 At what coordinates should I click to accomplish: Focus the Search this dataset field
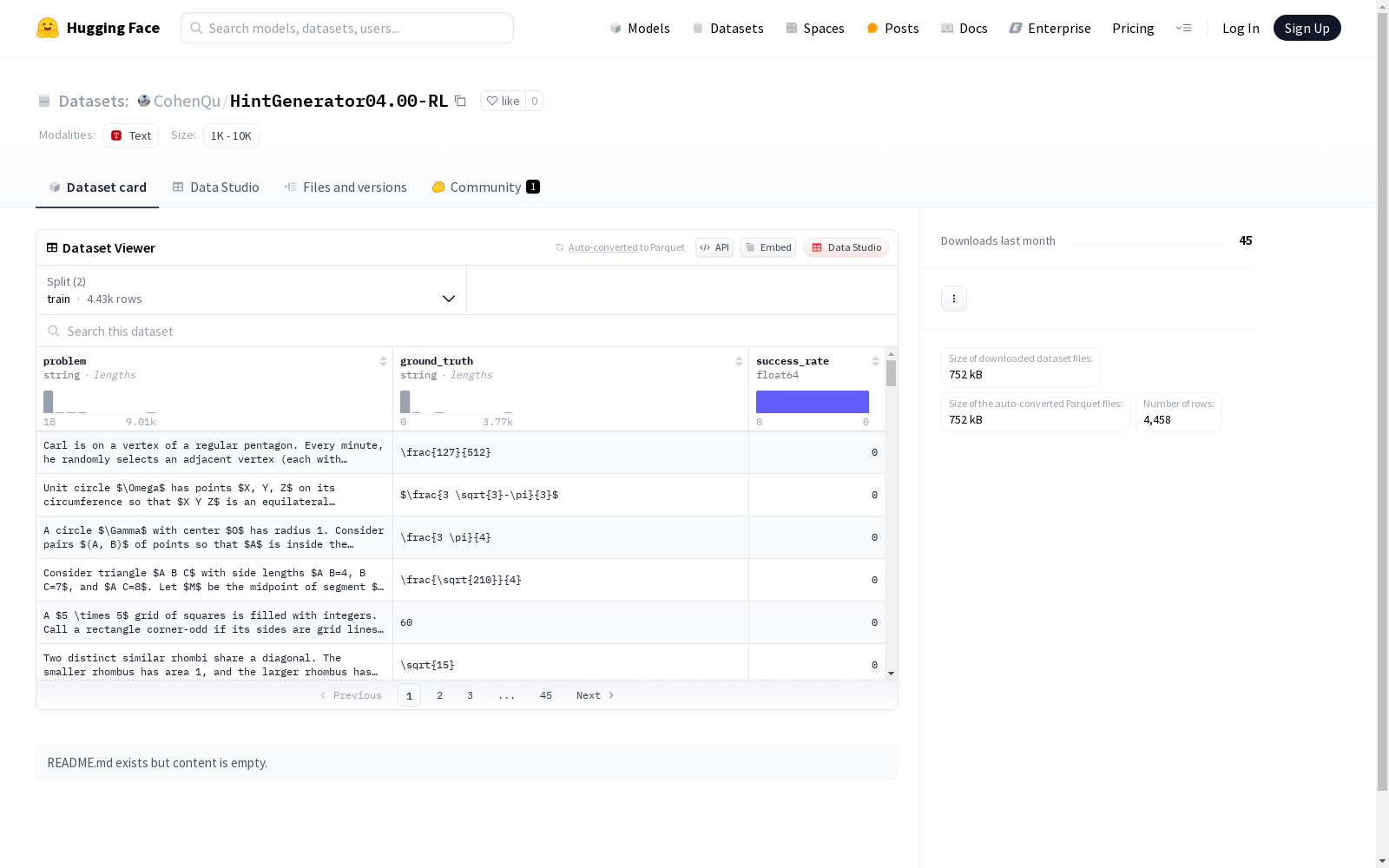(467, 331)
